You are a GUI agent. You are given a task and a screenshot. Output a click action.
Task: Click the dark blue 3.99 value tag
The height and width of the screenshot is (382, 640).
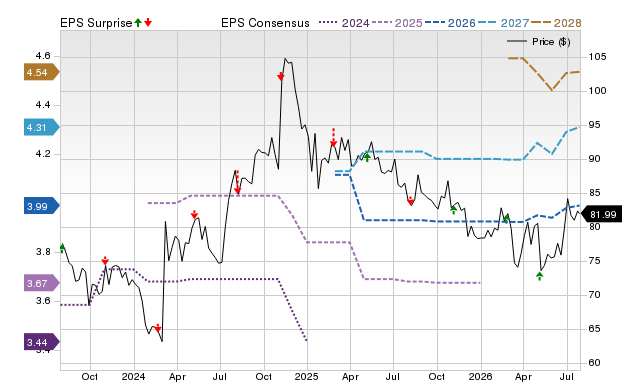click(42, 206)
